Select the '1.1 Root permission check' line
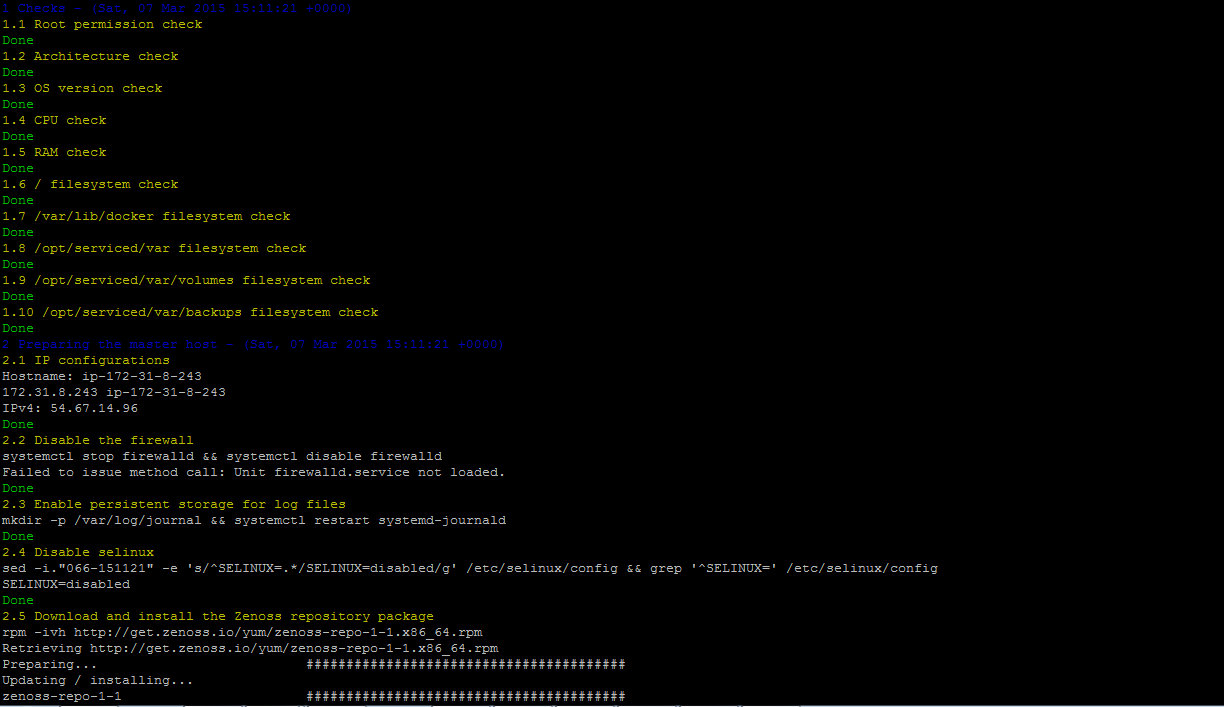 pos(102,24)
